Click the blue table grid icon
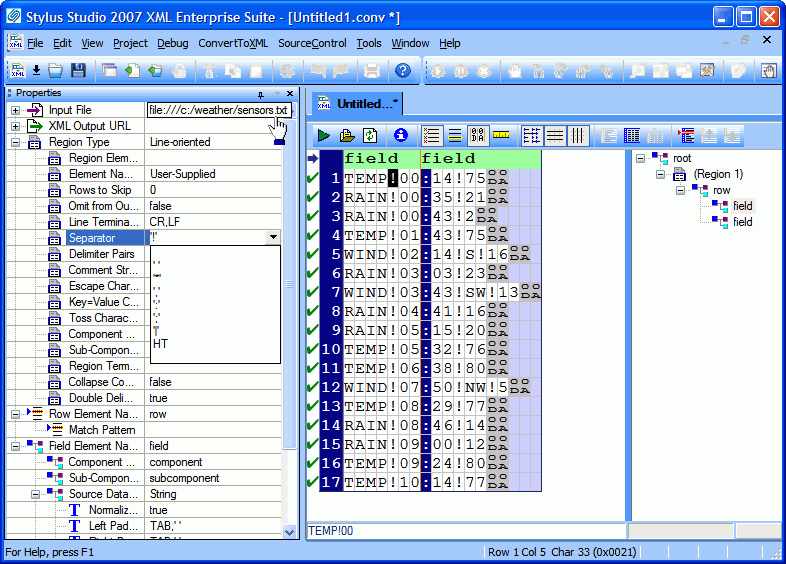The image size is (786, 564). [x=632, y=135]
